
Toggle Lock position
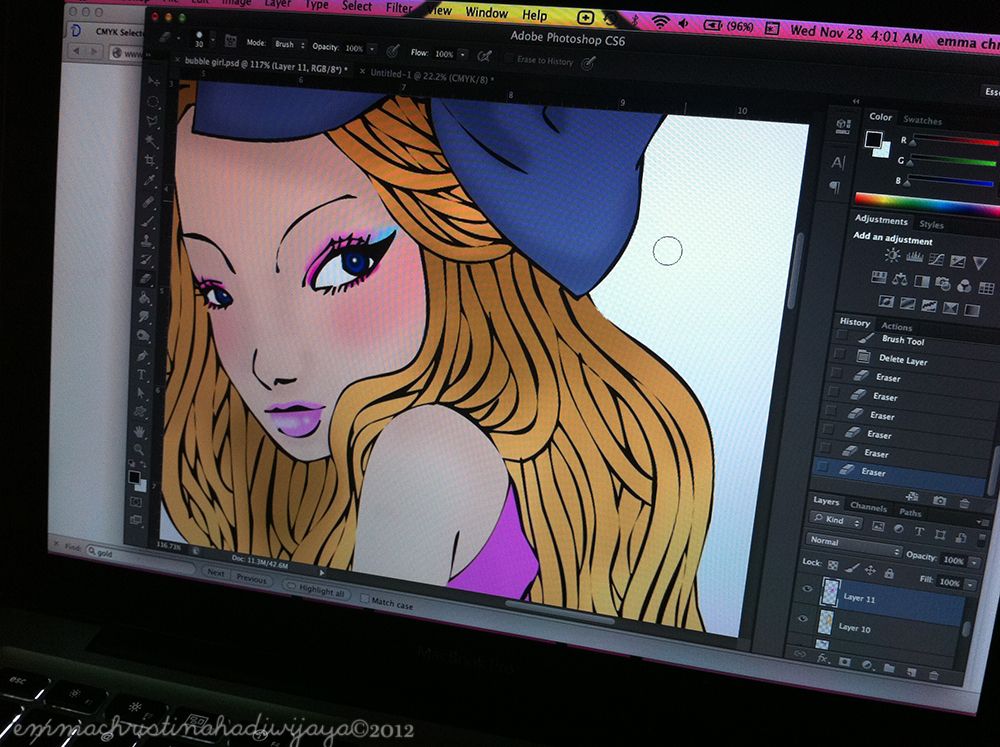pos(871,570)
